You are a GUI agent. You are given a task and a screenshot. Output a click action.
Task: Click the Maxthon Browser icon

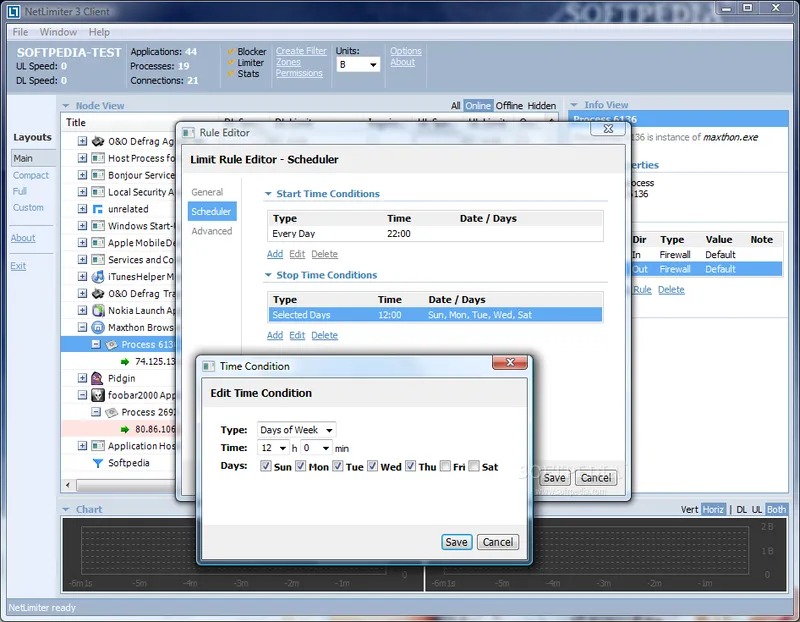tap(98, 327)
